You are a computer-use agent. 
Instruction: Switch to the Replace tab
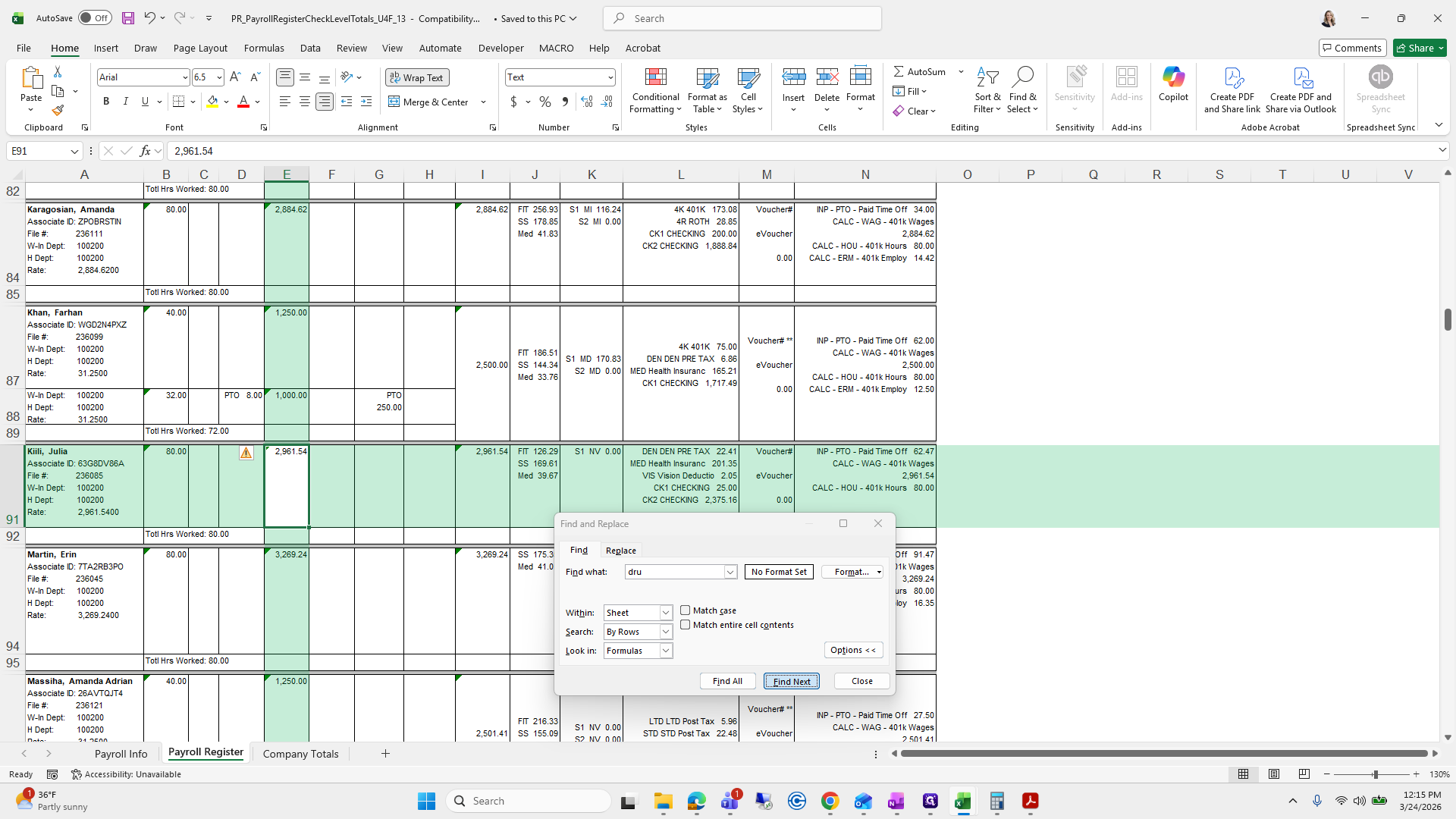pyautogui.click(x=620, y=551)
